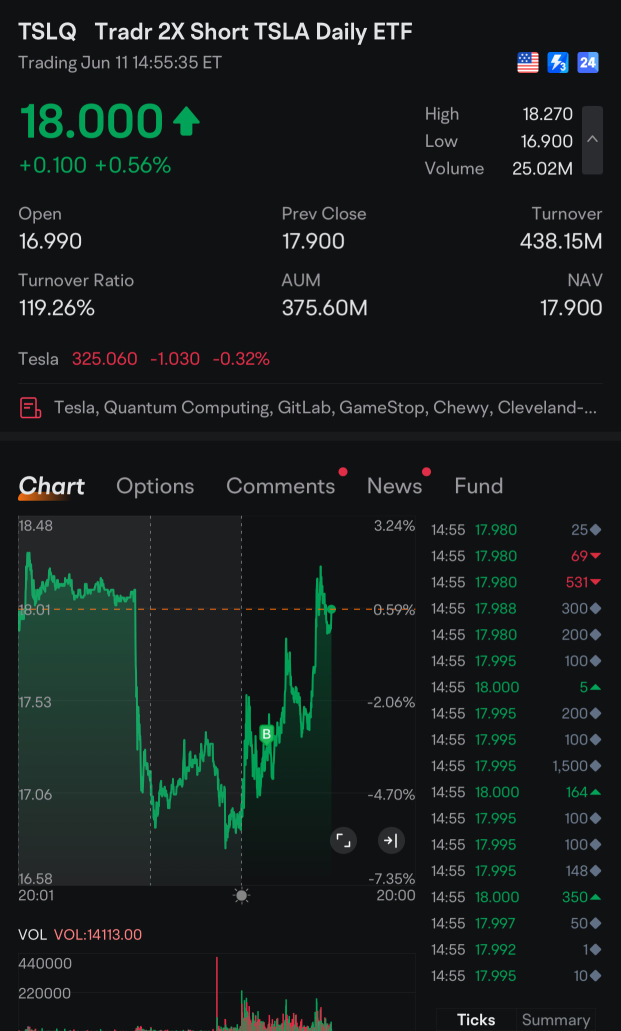This screenshot has width=621, height=1031.
Task: Tap the tick row with 350 volume
Action: [x=516, y=897]
